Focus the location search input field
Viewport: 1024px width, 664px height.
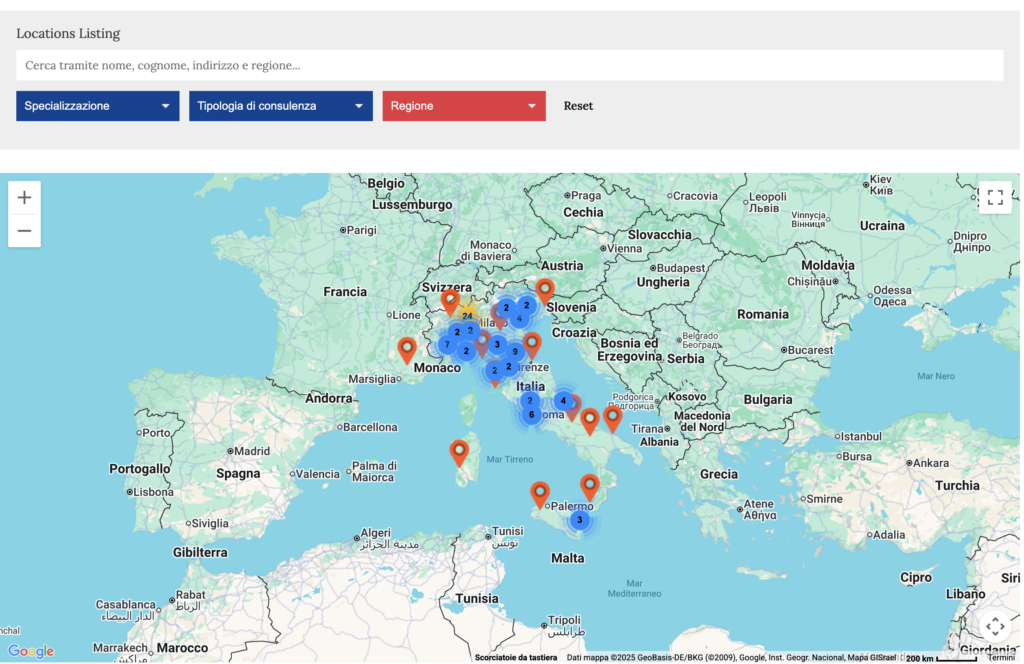point(509,66)
